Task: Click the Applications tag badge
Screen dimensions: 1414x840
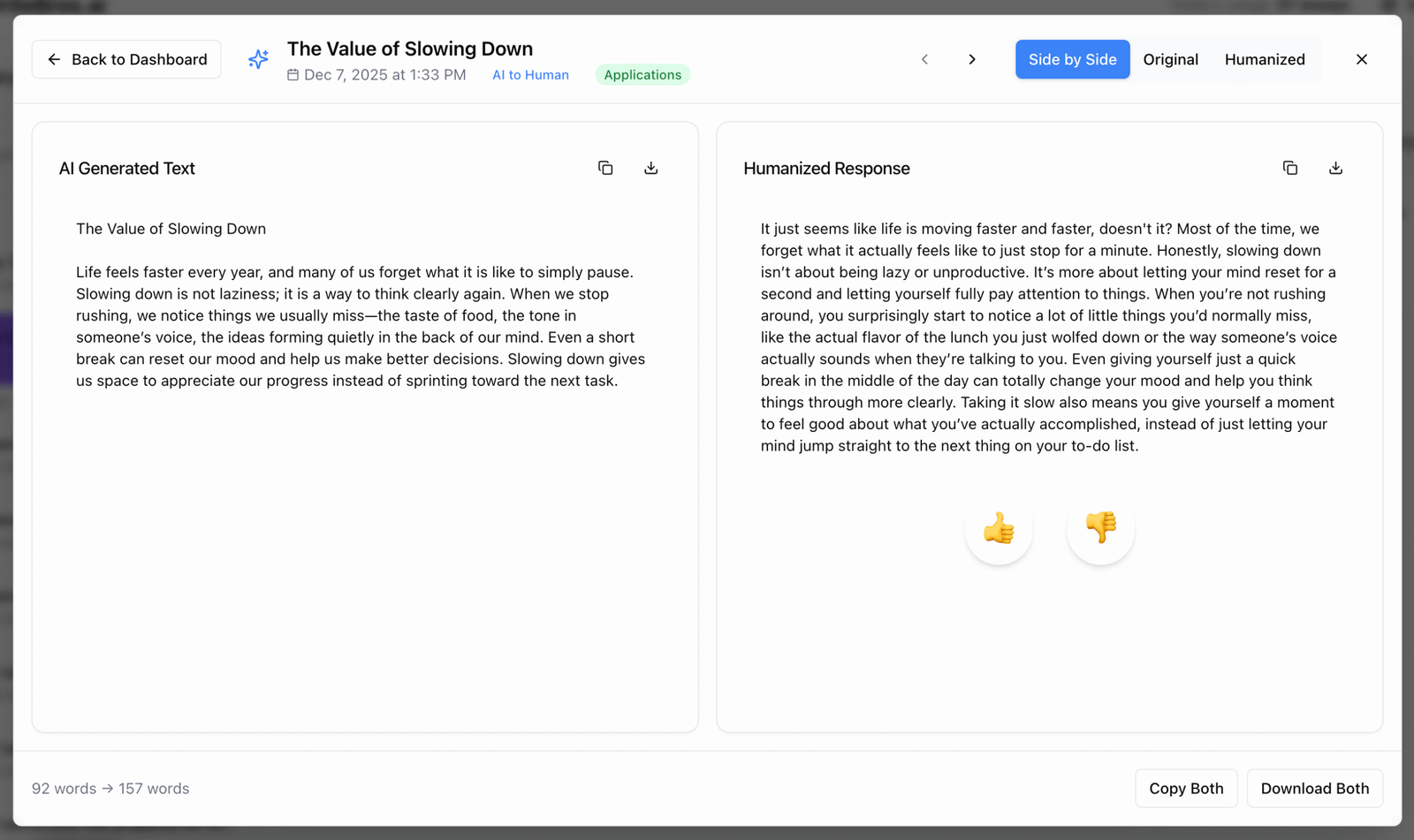Action: 642,75
